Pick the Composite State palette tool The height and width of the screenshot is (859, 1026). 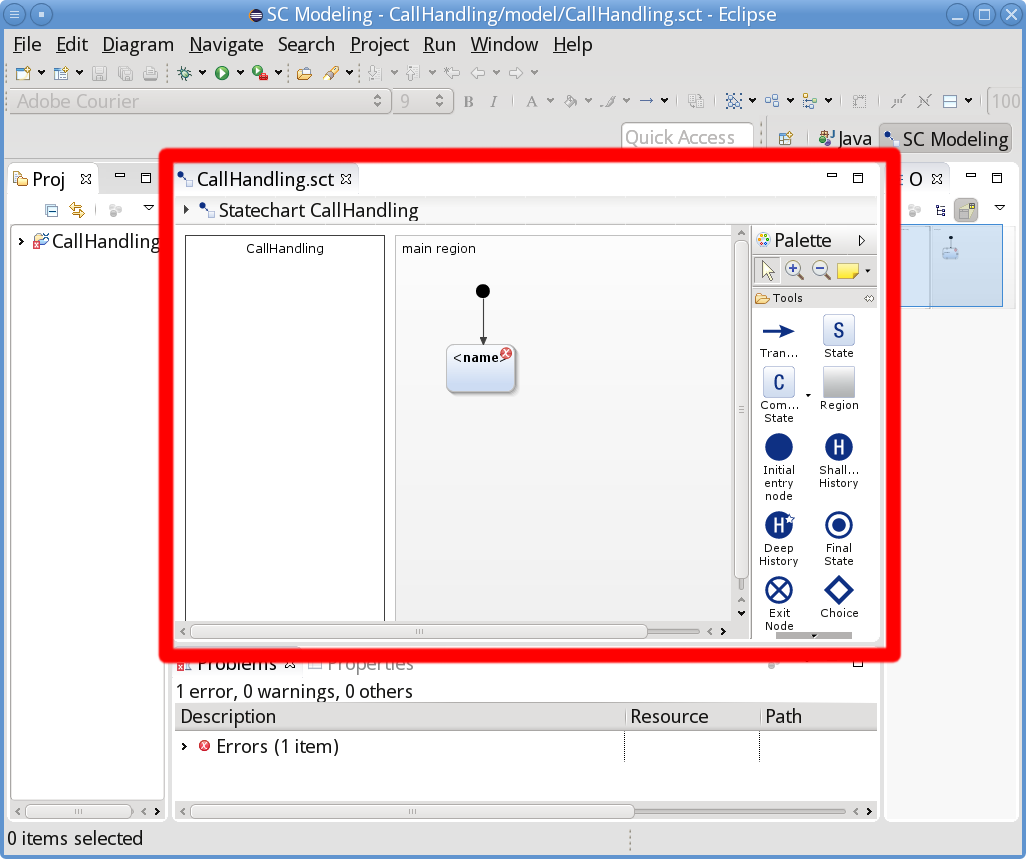(x=779, y=394)
